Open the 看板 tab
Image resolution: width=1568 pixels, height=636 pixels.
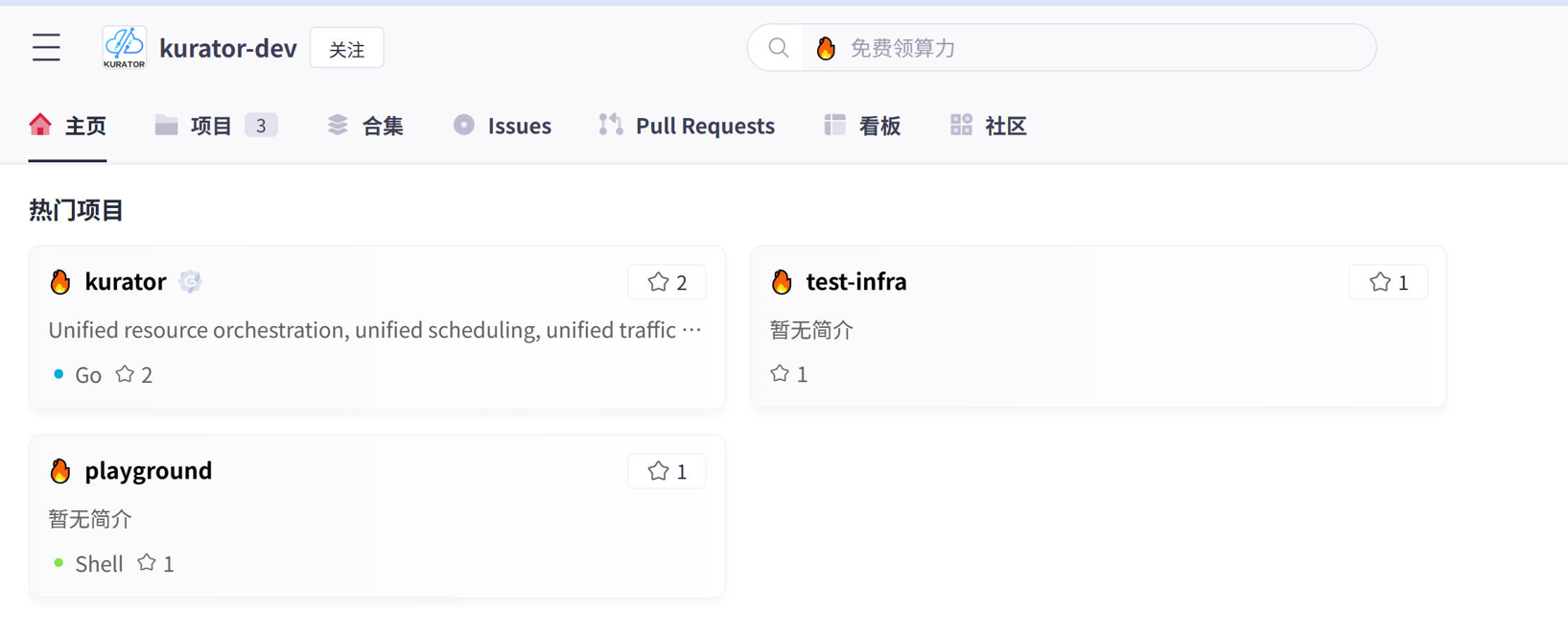pyautogui.click(x=862, y=126)
